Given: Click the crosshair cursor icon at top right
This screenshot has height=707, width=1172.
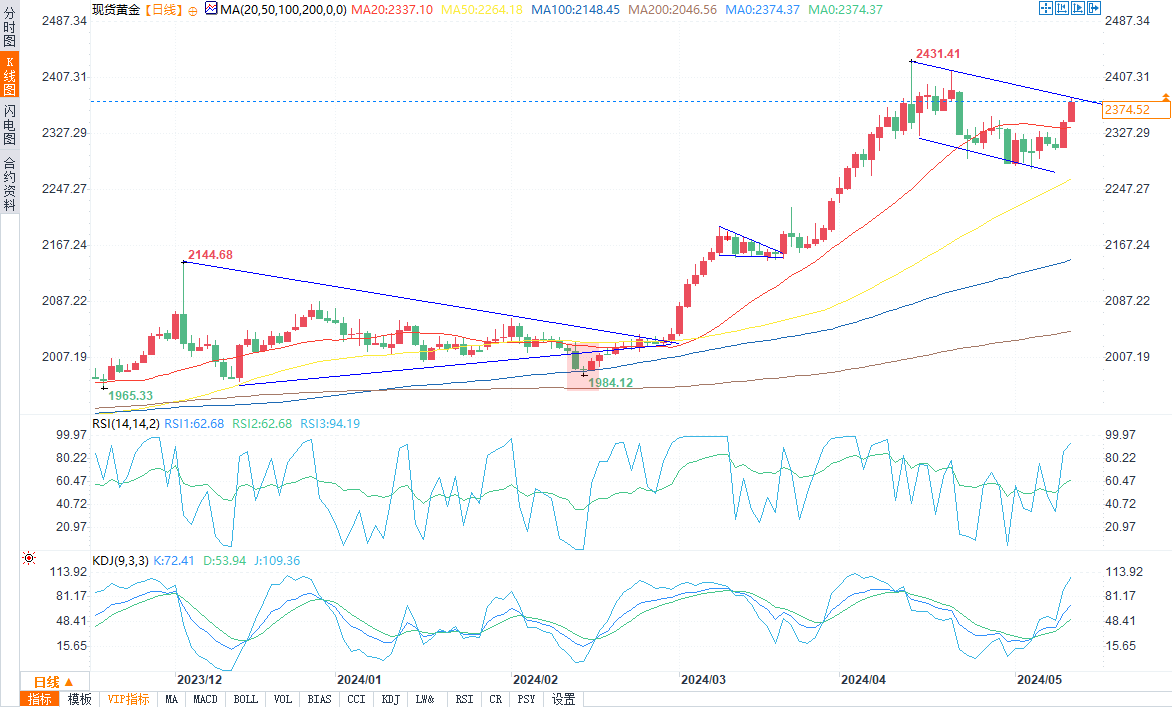Looking at the screenshot, I should pyautogui.click(x=1046, y=8).
